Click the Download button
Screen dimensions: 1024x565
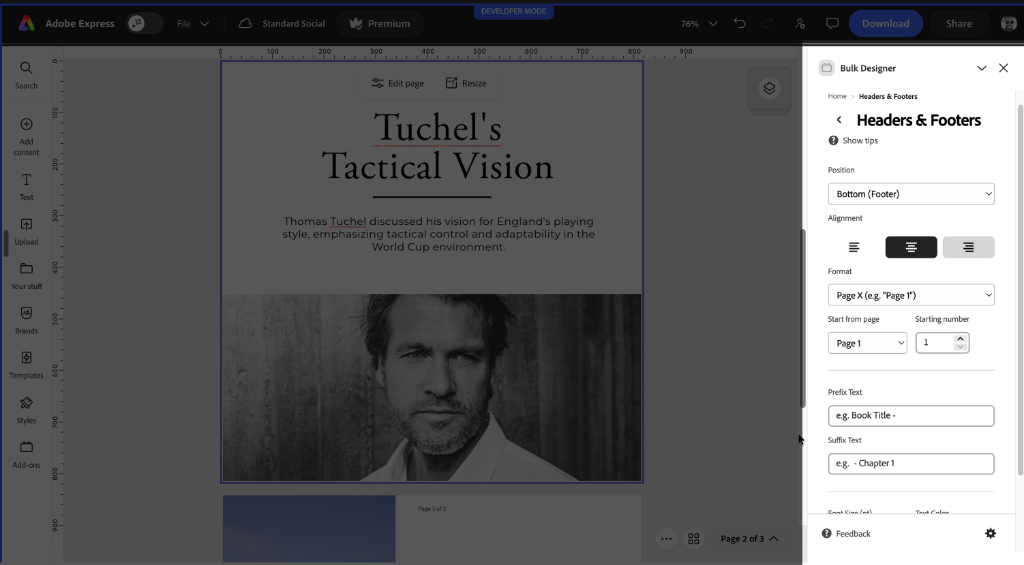coord(886,24)
